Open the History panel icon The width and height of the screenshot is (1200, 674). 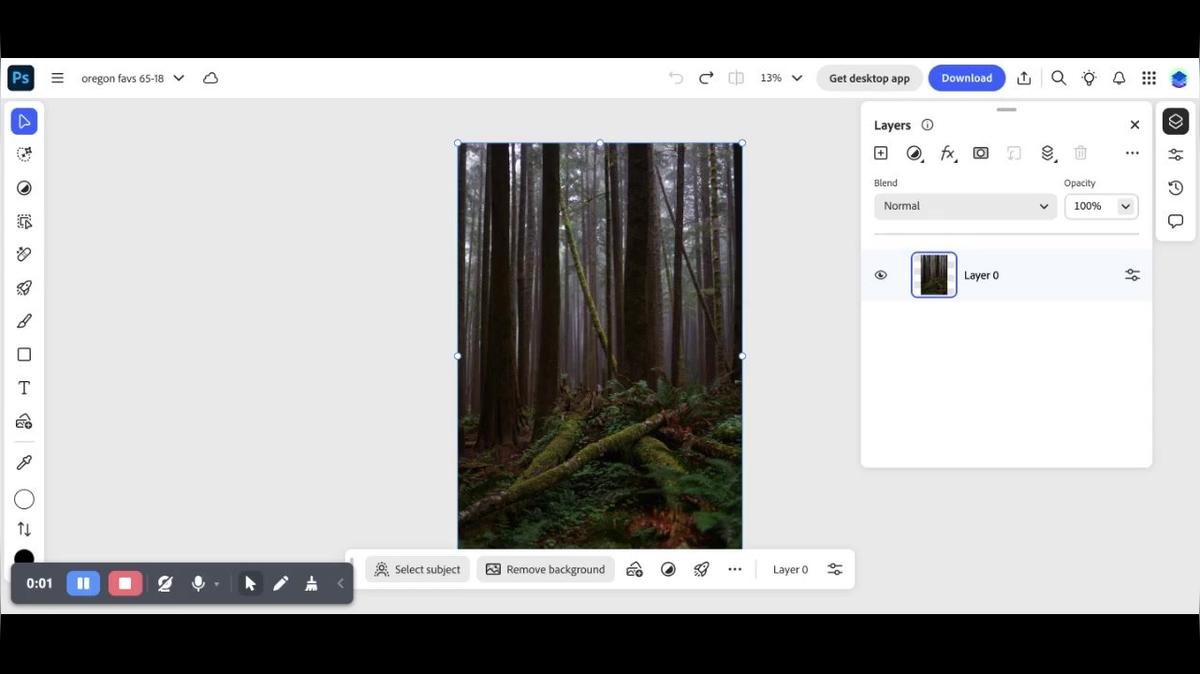click(1175, 188)
